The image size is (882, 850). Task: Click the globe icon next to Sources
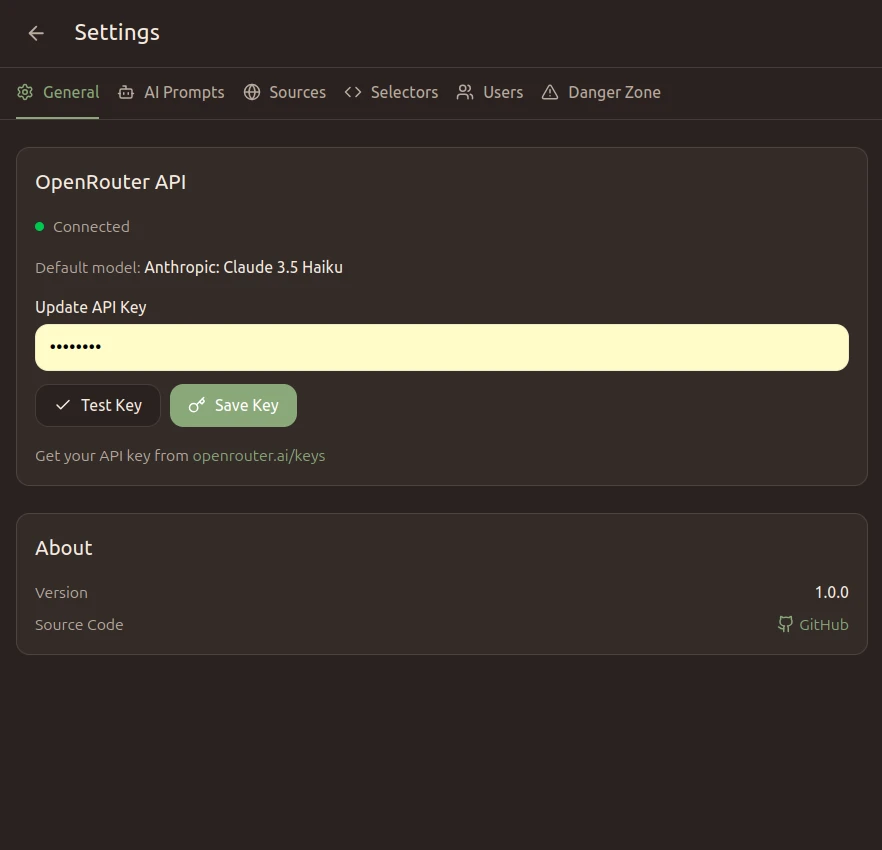coord(255,92)
